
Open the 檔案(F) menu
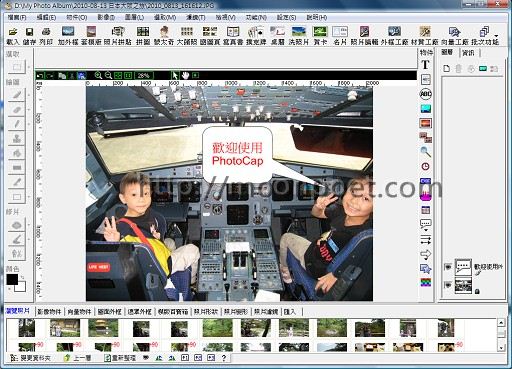(17, 17)
